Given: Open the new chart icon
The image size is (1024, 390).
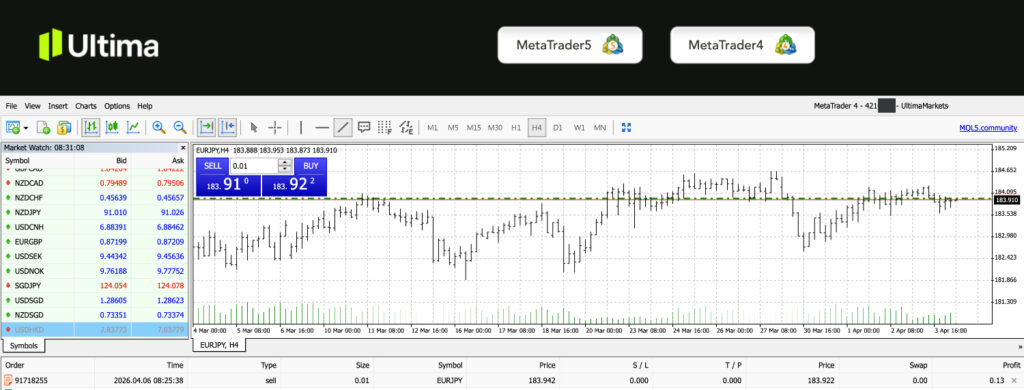Looking at the screenshot, I should [13, 127].
